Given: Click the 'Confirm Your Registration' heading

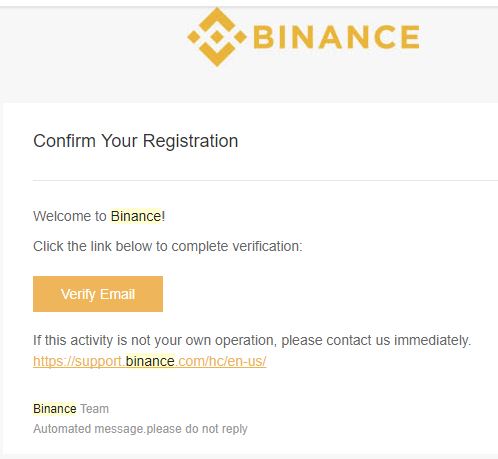Looking at the screenshot, I should pos(136,141).
